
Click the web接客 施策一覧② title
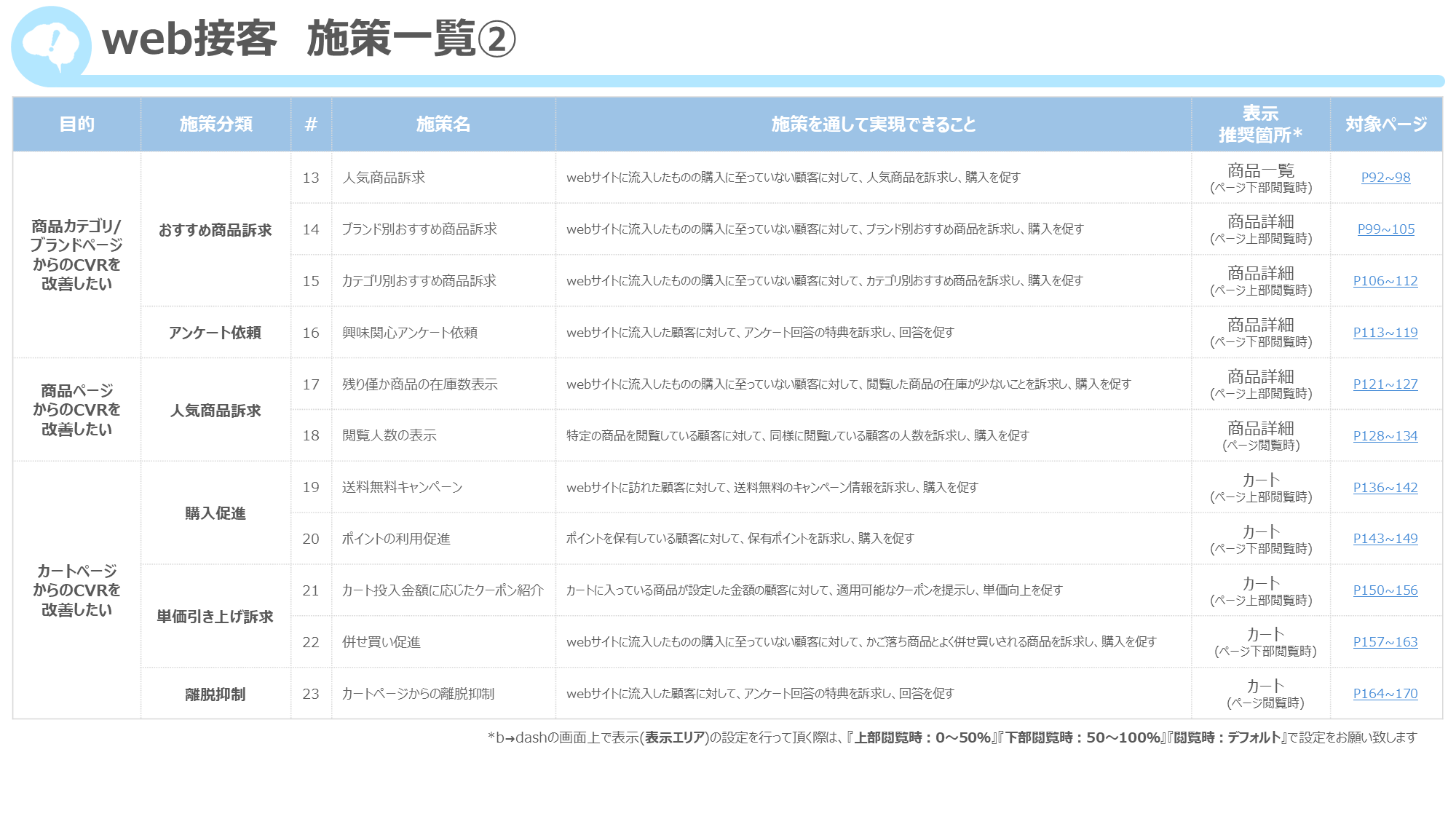309,39
